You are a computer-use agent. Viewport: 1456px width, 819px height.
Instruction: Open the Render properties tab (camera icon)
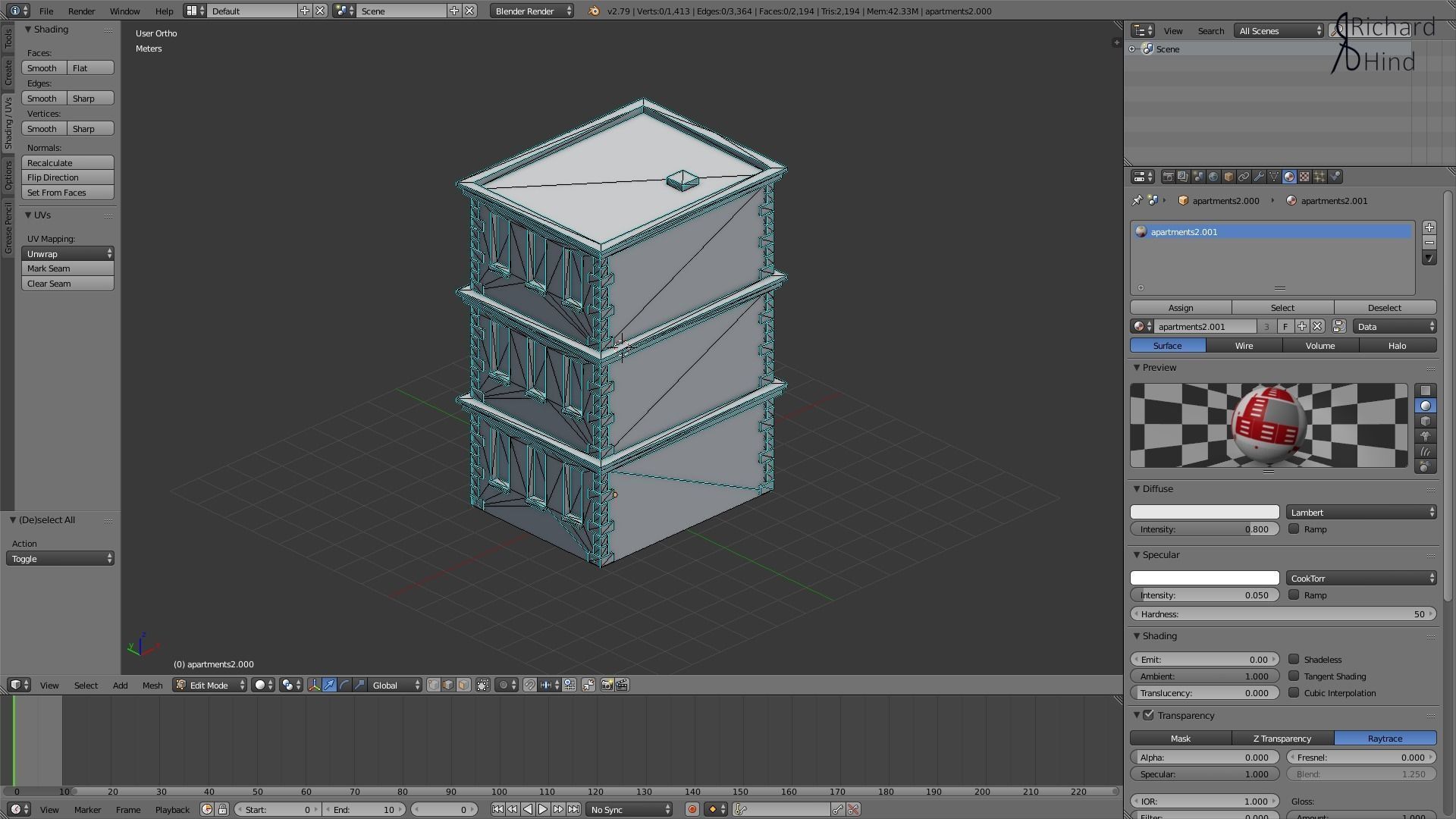[1169, 177]
